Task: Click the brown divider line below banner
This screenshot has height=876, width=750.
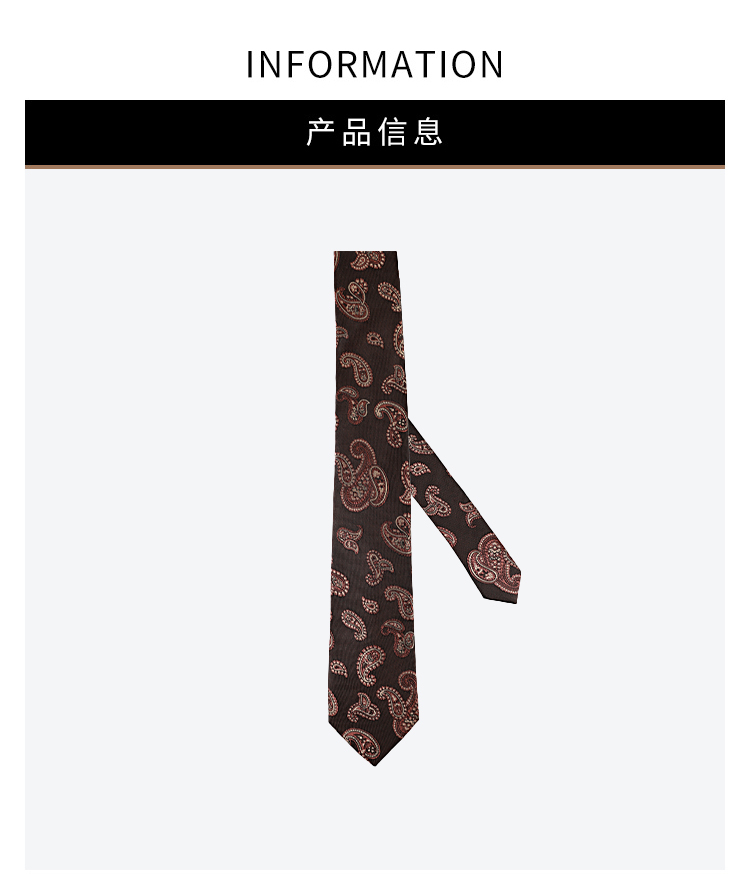Action: [374, 166]
